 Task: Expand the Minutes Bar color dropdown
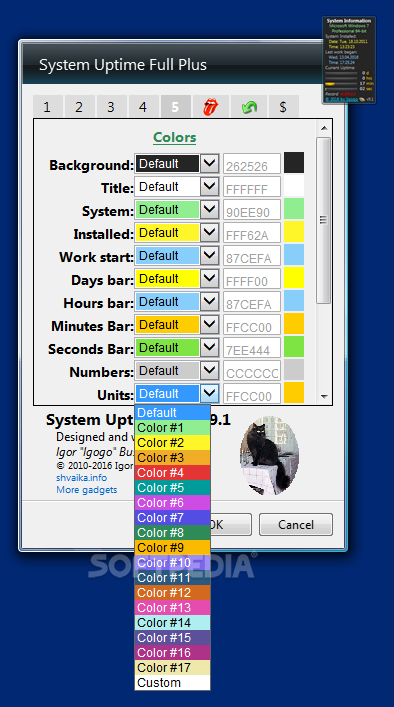210,324
